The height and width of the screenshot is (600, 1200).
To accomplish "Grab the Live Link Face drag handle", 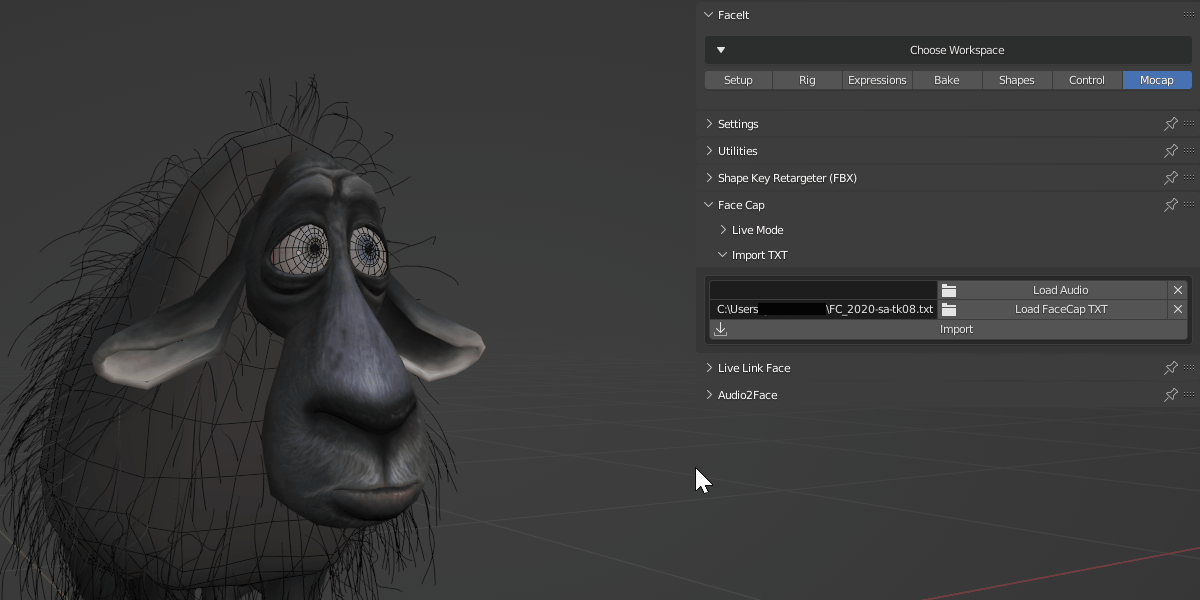I will [1188, 368].
